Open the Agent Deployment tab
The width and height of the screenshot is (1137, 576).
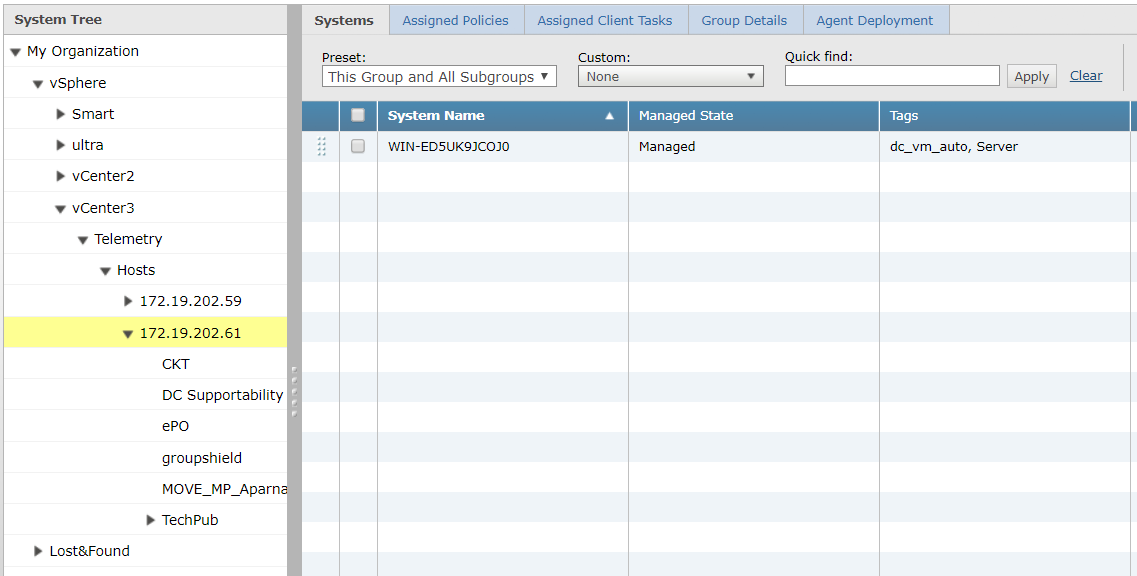(875, 20)
